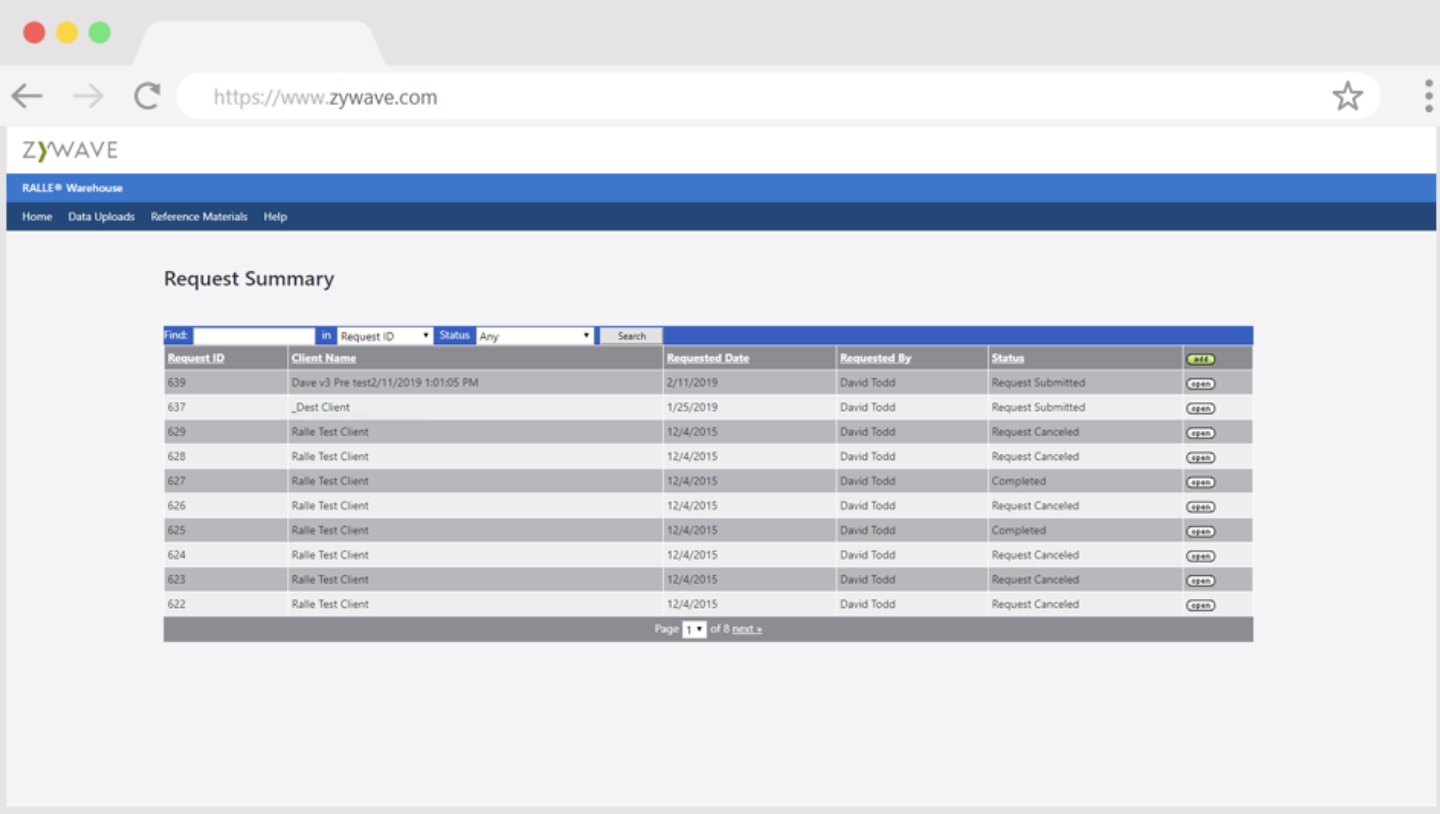Open the Request ID search field dropdown
The height and width of the screenshot is (814, 1440).
click(384, 335)
